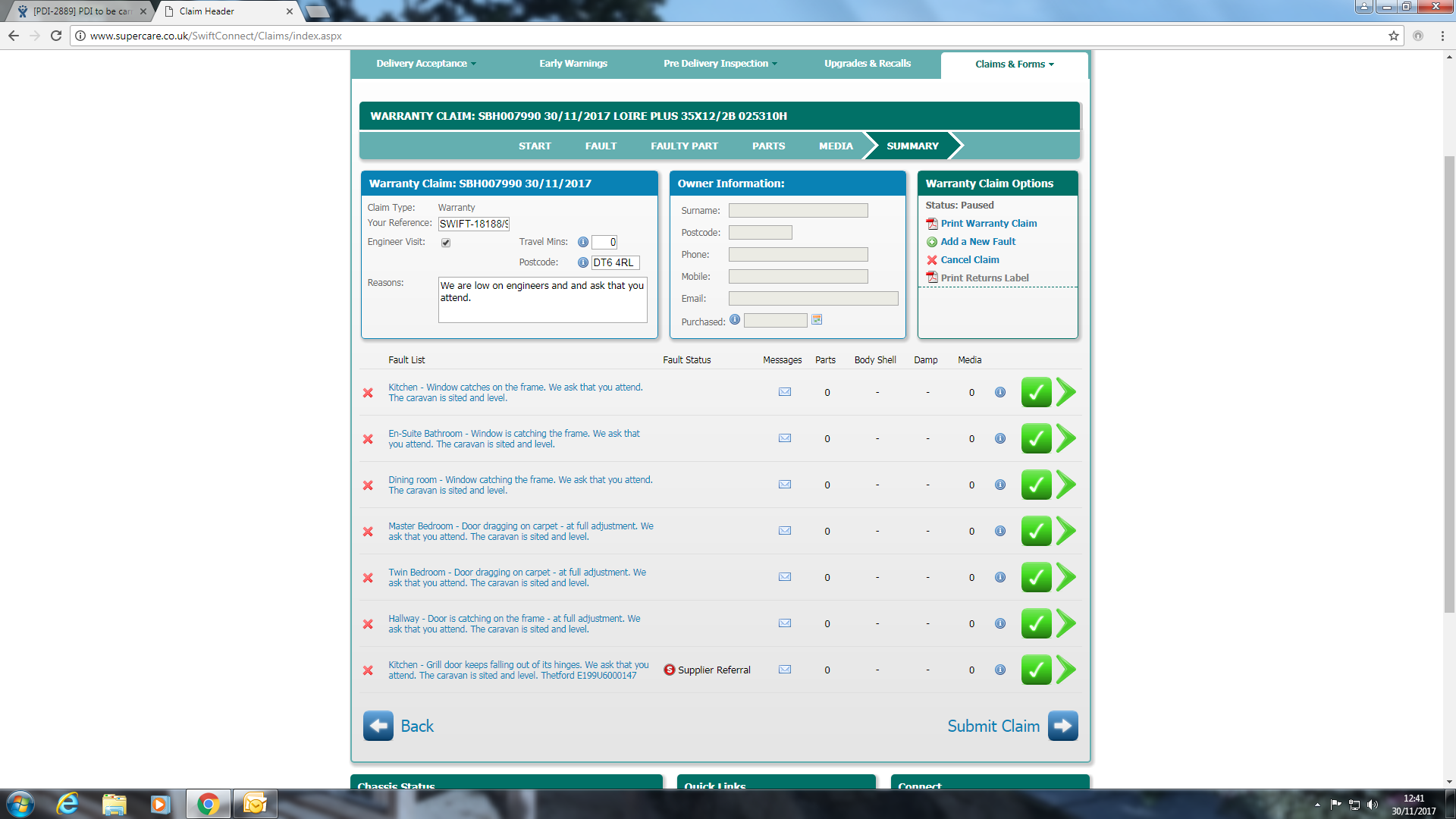Screen dimensions: 1456x819
Task: Open messages envelope for Hallway door fault
Action: [785, 623]
